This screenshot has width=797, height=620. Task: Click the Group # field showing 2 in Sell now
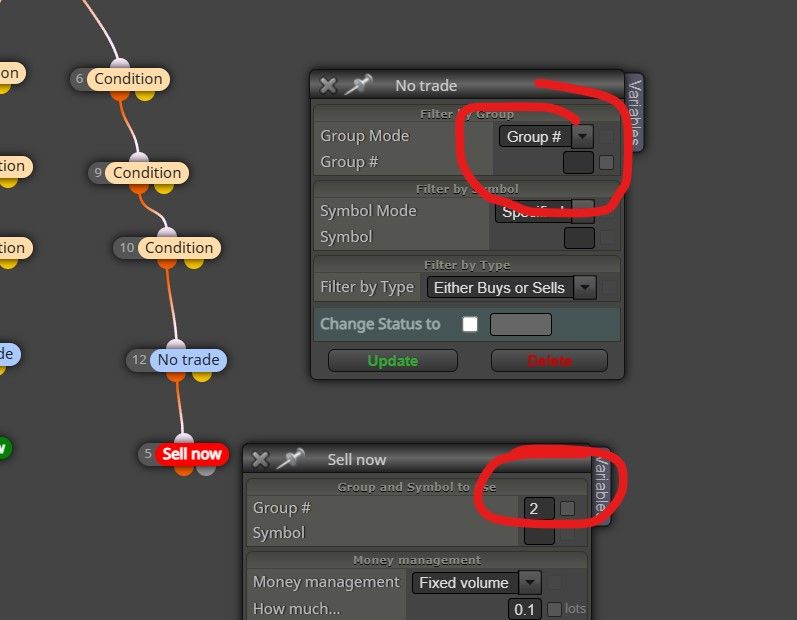tap(539, 508)
